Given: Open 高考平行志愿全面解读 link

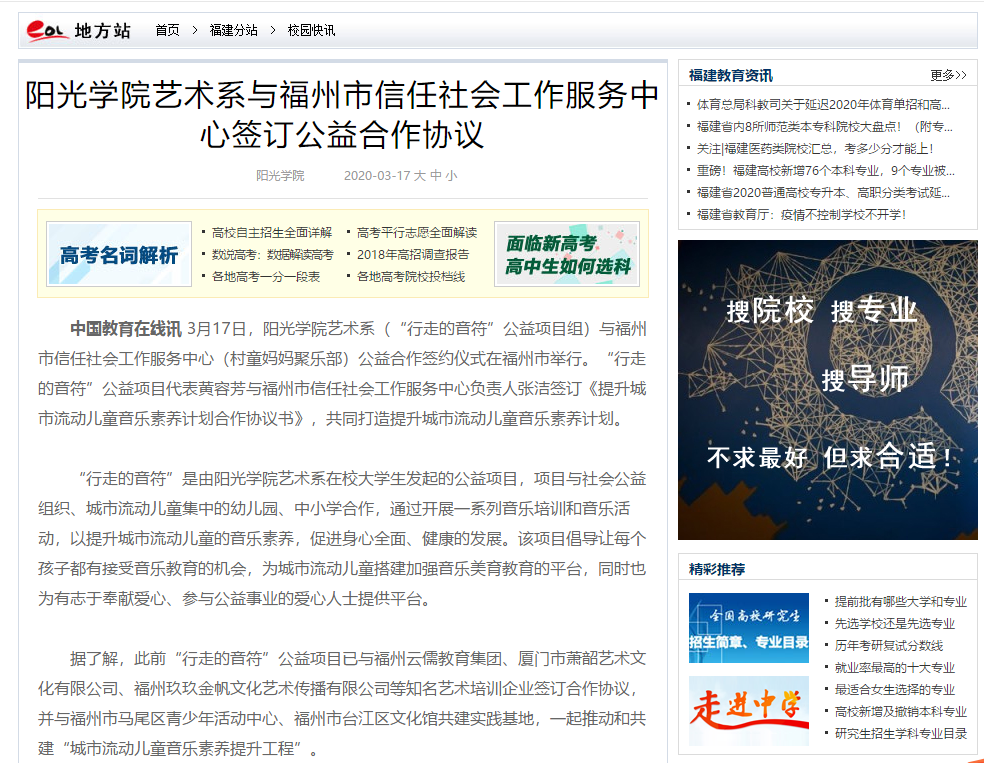Looking at the screenshot, I should 417,232.
